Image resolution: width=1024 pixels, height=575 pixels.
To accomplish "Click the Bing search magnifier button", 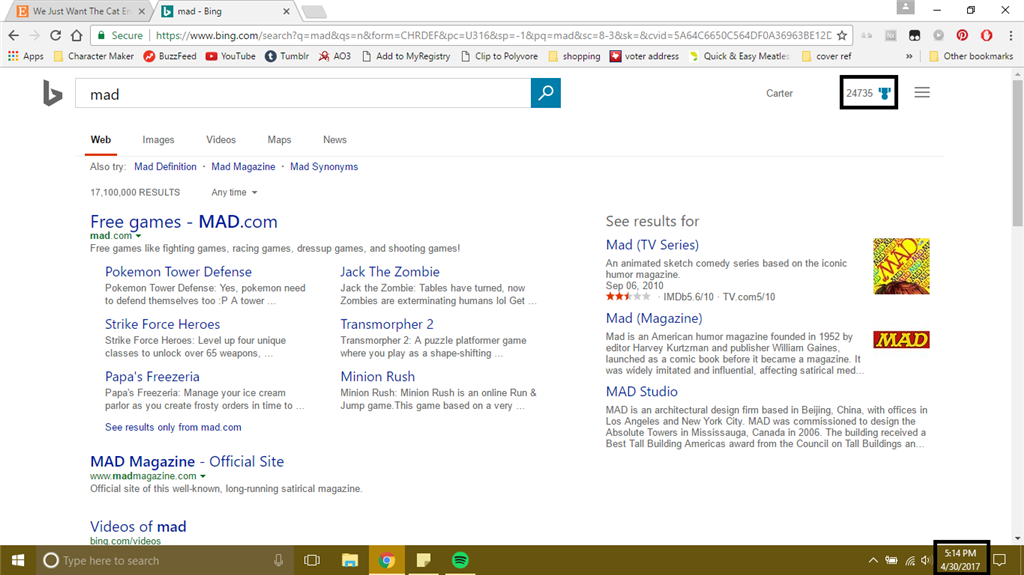I will [545, 93].
